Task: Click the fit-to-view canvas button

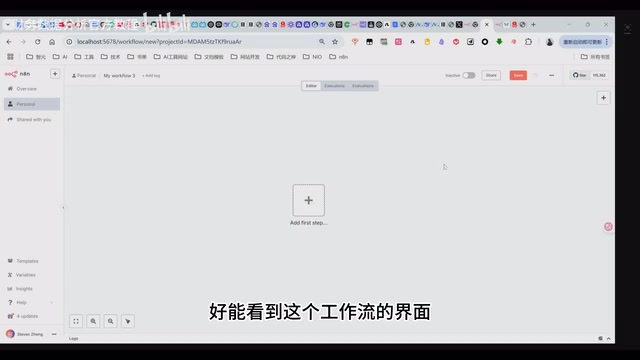Action: (76, 321)
